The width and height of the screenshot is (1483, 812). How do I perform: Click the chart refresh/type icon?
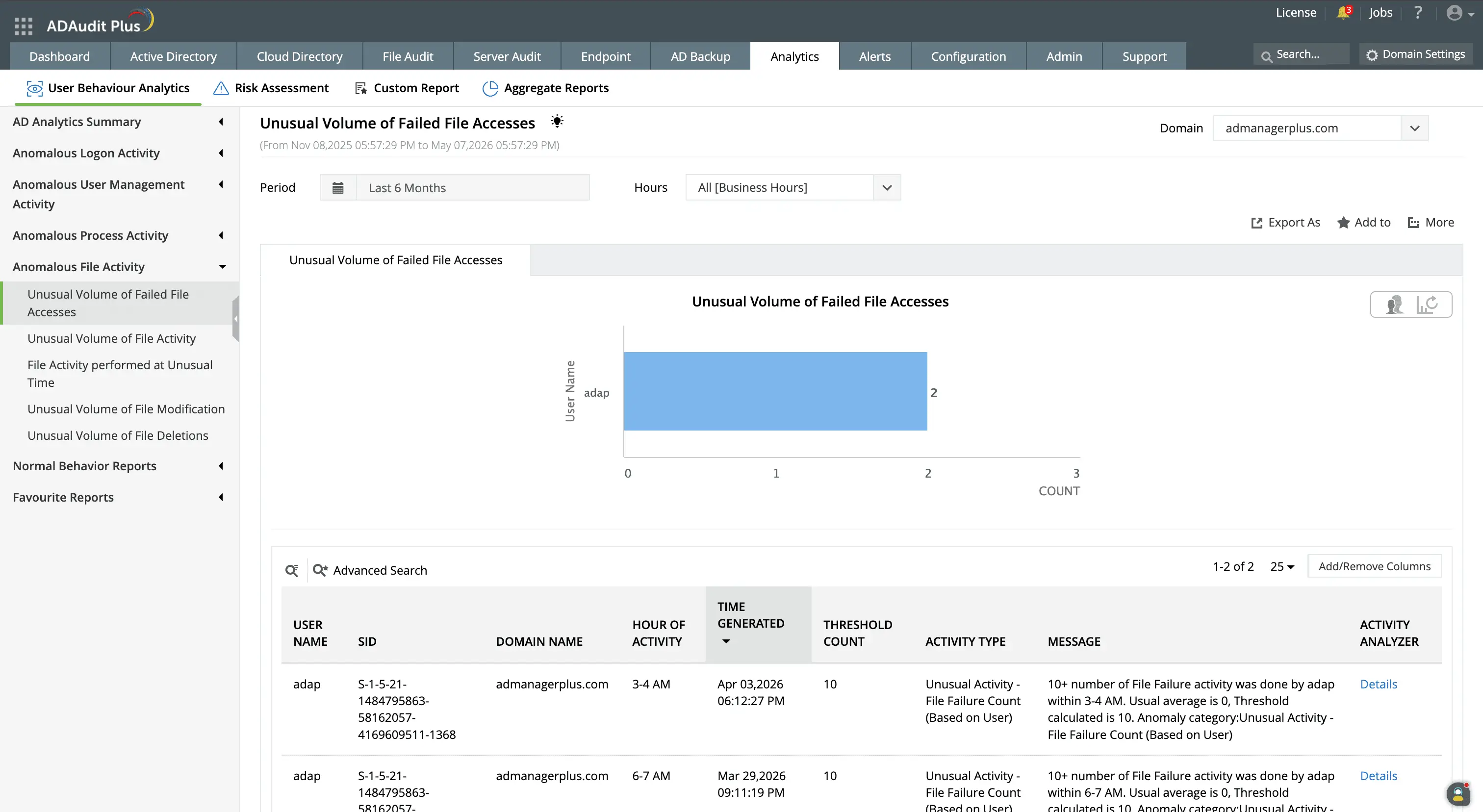click(1428, 304)
